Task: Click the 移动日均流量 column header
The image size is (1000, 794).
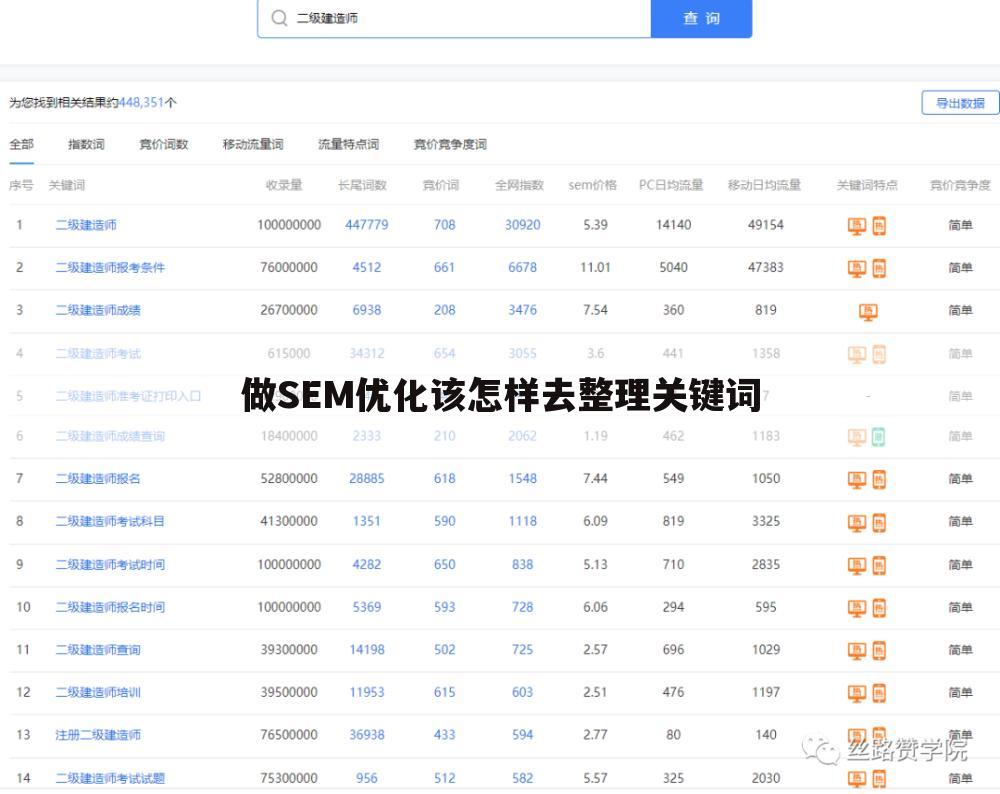Action: tap(764, 185)
